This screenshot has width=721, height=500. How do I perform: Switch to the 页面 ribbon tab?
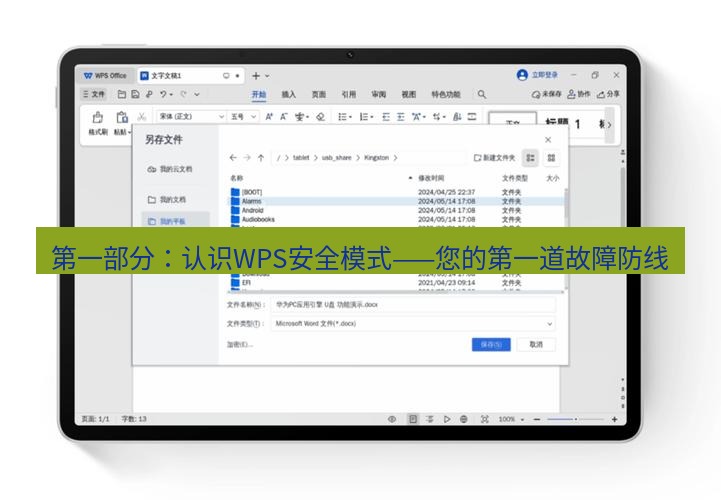click(319, 94)
